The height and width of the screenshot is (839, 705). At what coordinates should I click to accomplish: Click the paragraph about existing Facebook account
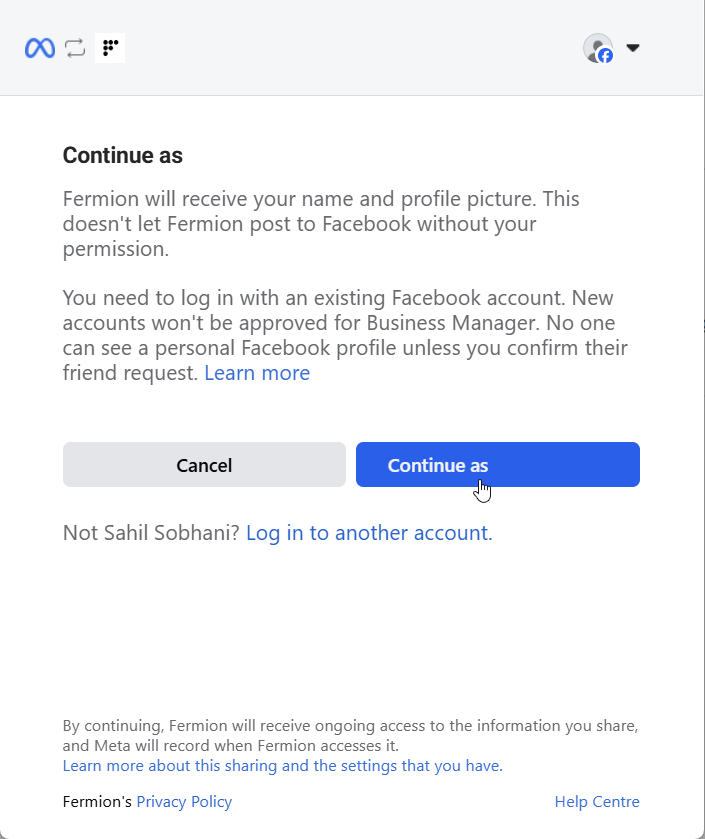[340, 324]
